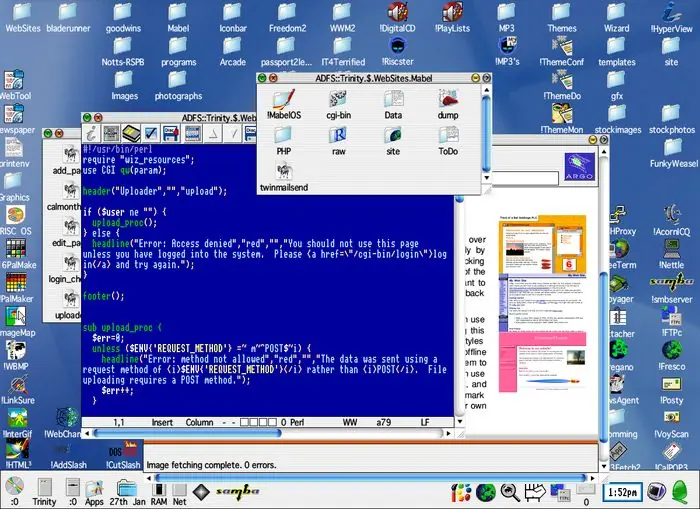Screen dimensions: 700x509
Task: Click the Trinity hard drive on icon bar
Action: point(44,491)
